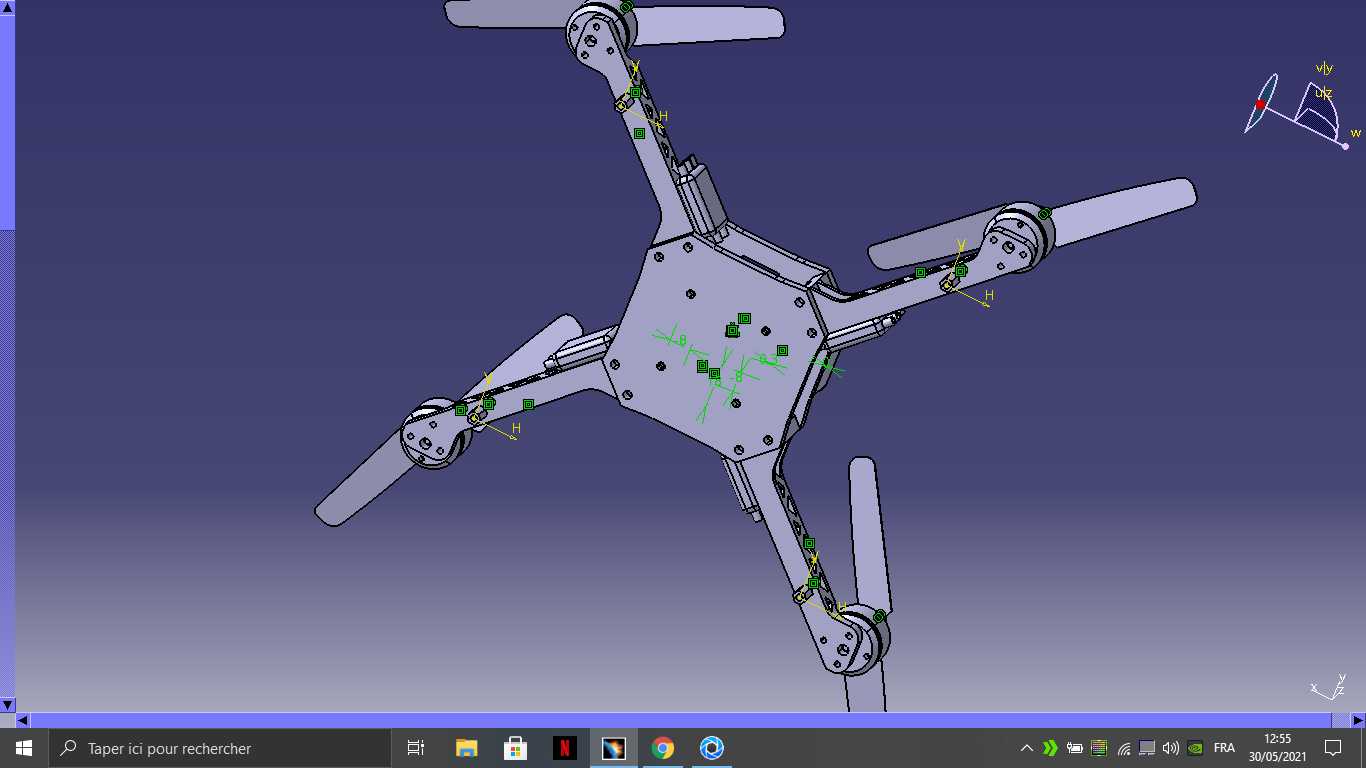
Task: Open Task View from the taskbar
Action: coord(416,748)
